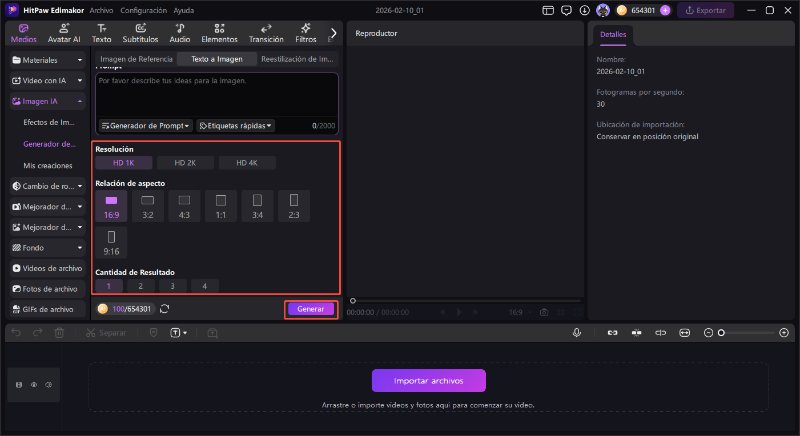
Task: Click the layout panel icon in title bar
Action: (548, 10)
